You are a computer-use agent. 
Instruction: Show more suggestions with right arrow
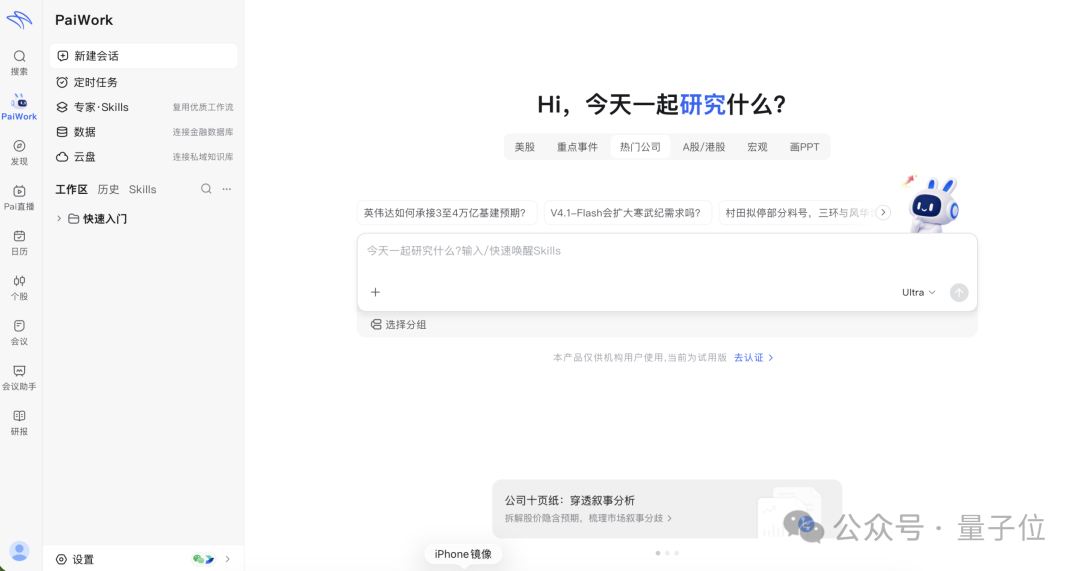[x=883, y=212]
